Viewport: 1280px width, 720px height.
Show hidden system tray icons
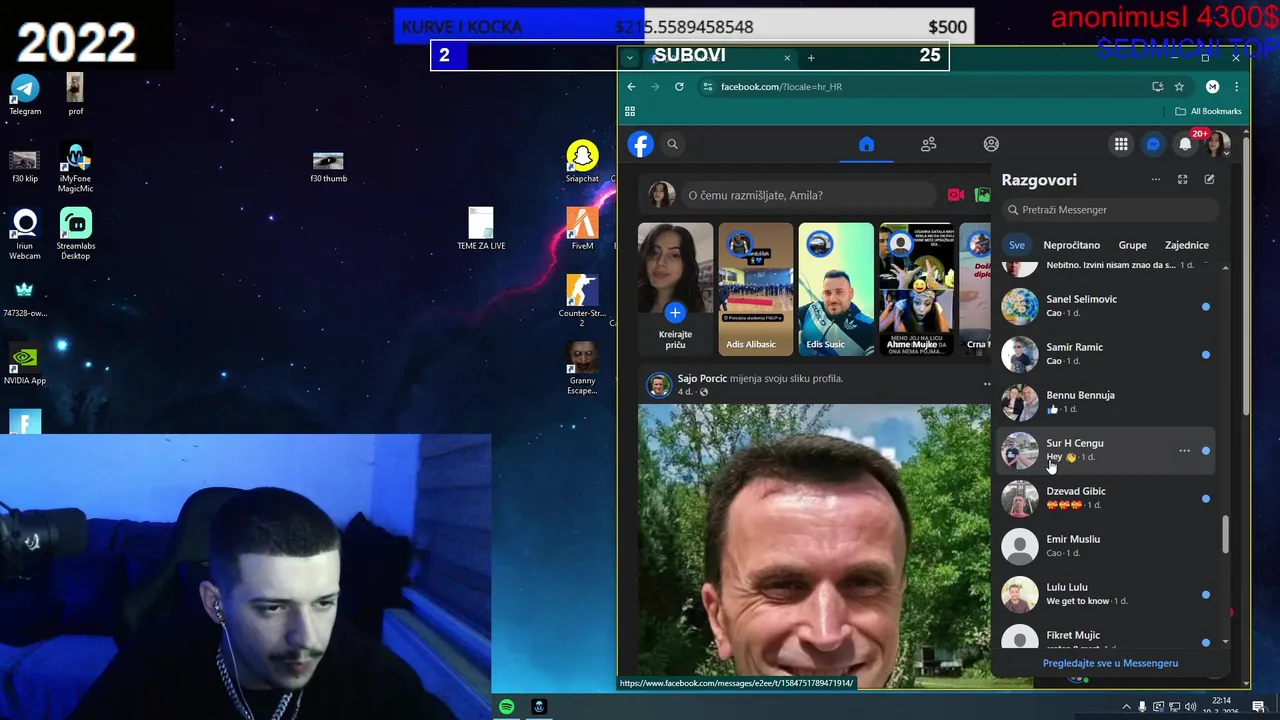tap(1127, 707)
